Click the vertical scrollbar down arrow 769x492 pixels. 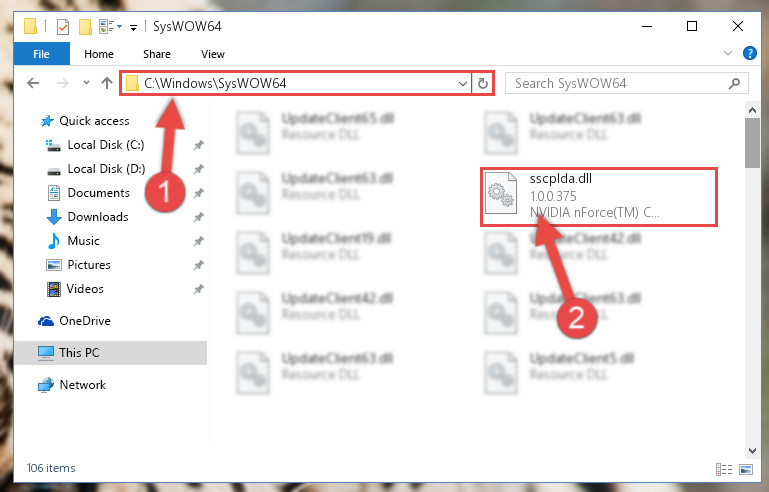click(x=752, y=450)
